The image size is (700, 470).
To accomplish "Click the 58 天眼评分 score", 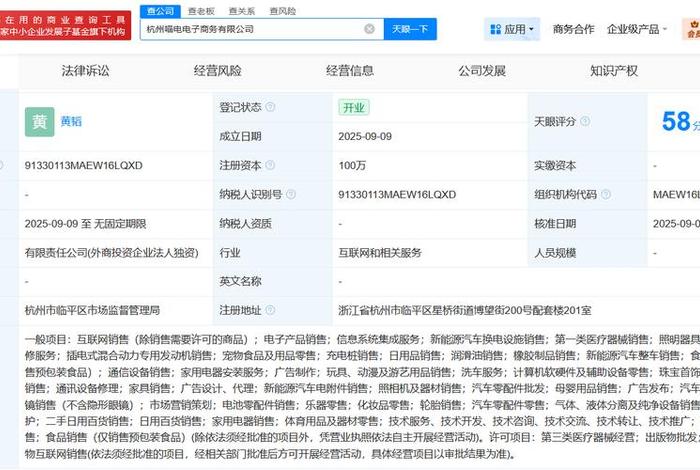I will click(x=676, y=121).
